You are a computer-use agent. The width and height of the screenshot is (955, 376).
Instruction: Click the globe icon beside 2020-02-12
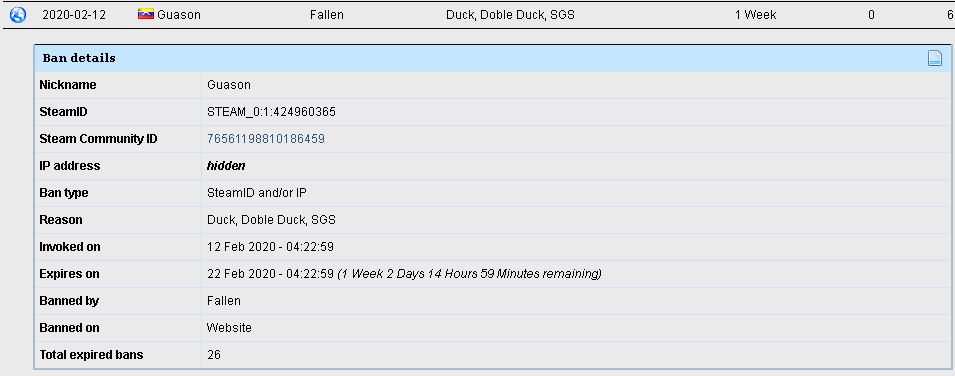pyautogui.click(x=18, y=15)
